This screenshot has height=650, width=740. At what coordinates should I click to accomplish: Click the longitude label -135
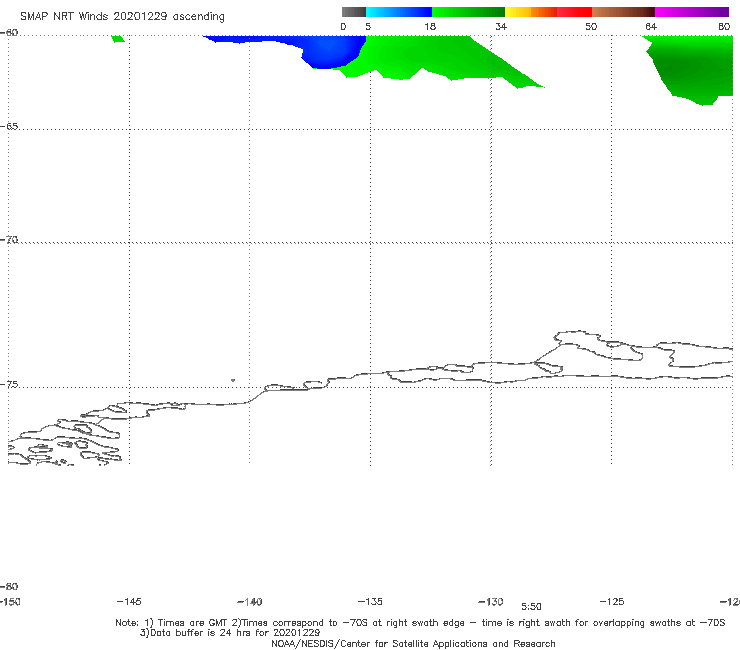(370, 602)
